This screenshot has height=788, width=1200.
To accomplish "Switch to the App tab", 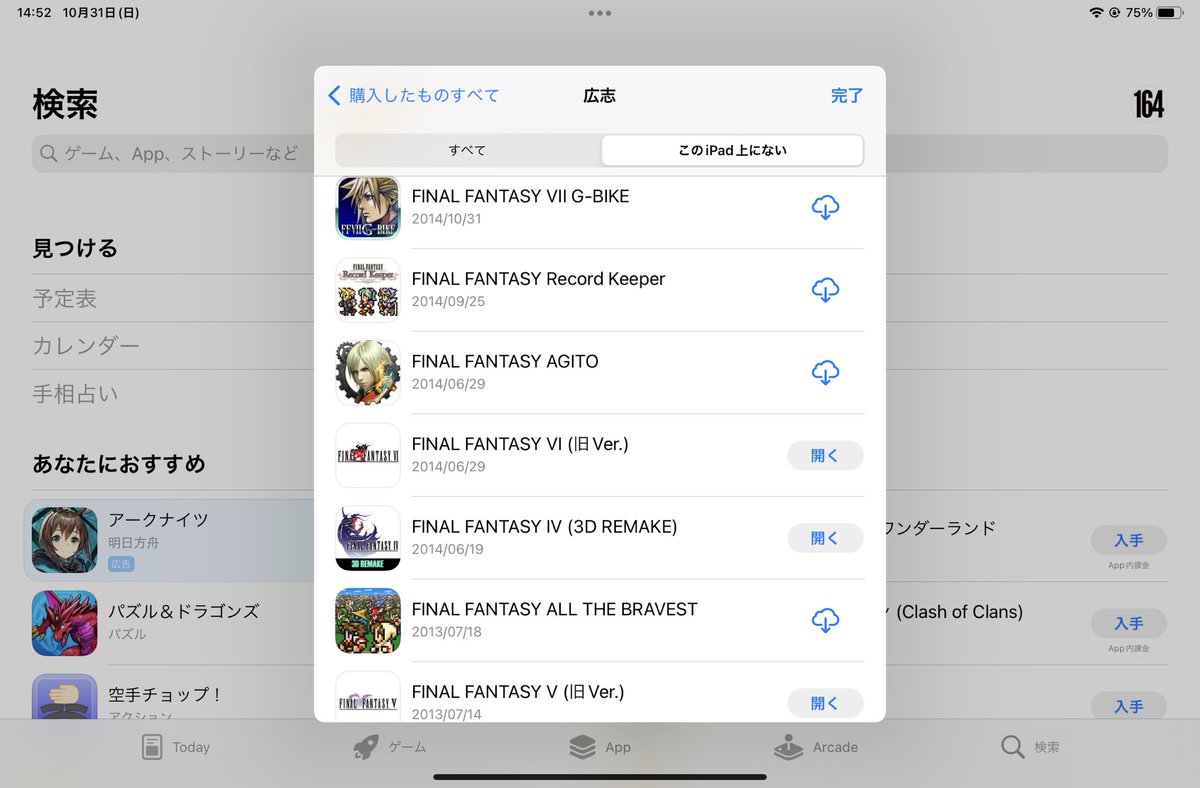I will (x=600, y=747).
